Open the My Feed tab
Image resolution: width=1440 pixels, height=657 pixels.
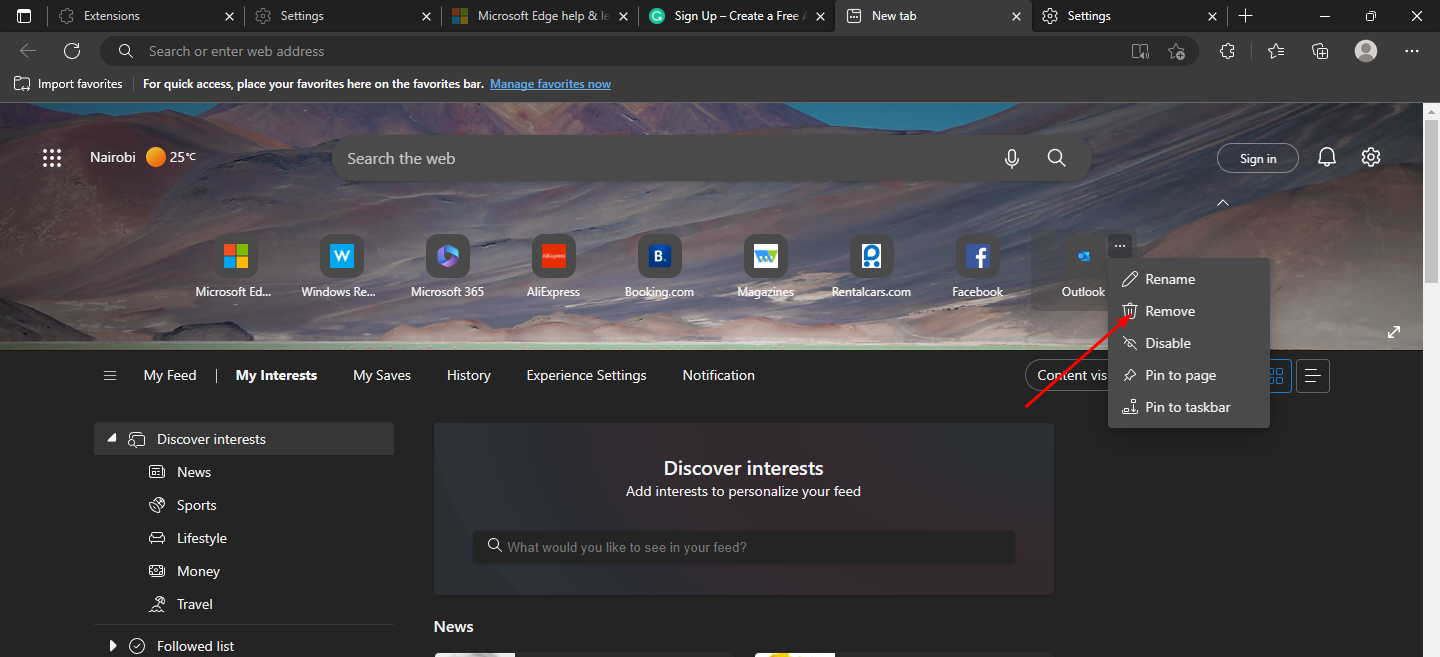coord(170,375)
